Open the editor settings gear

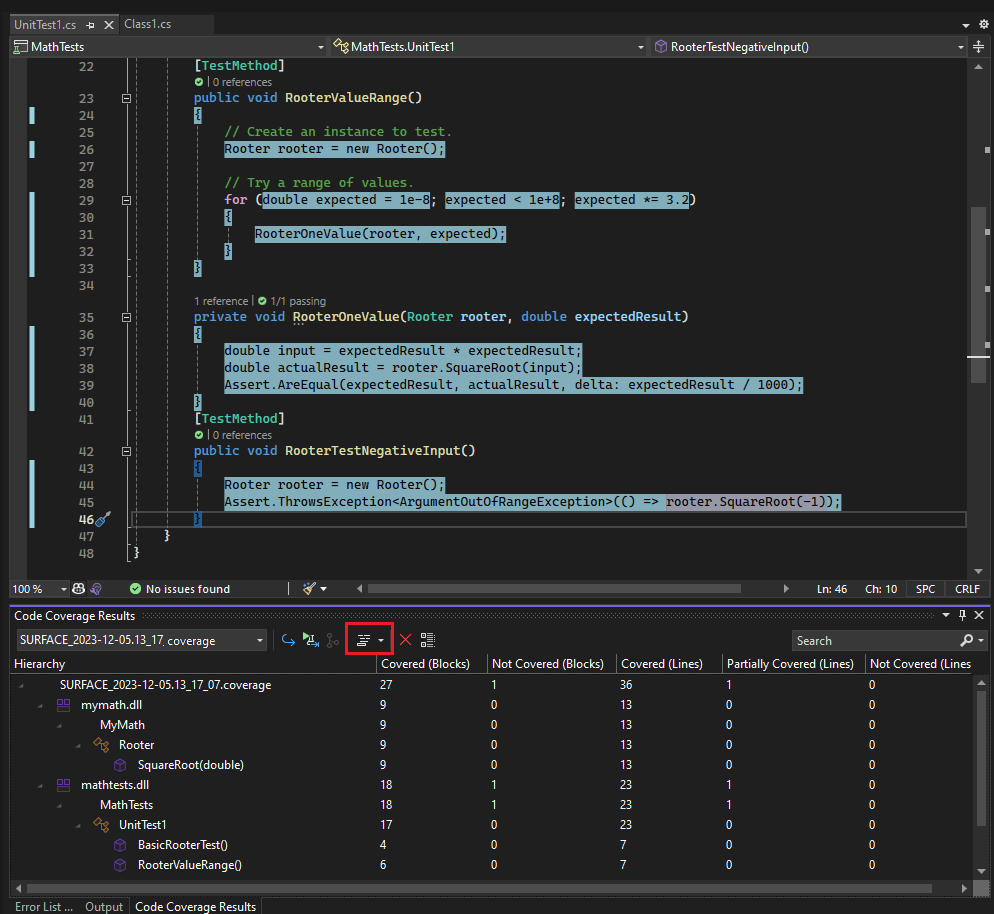click(984, 24)
